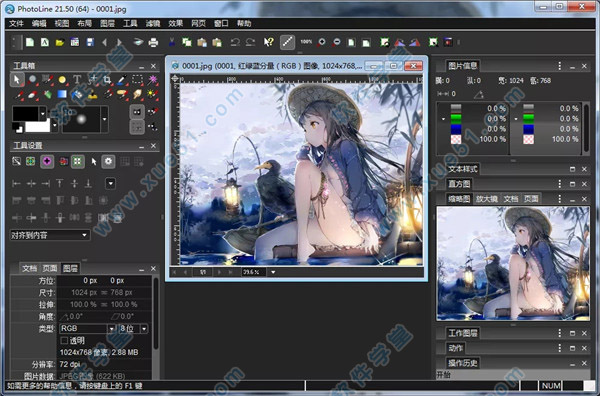Open the 直方图 panel tab

[459, 184]
